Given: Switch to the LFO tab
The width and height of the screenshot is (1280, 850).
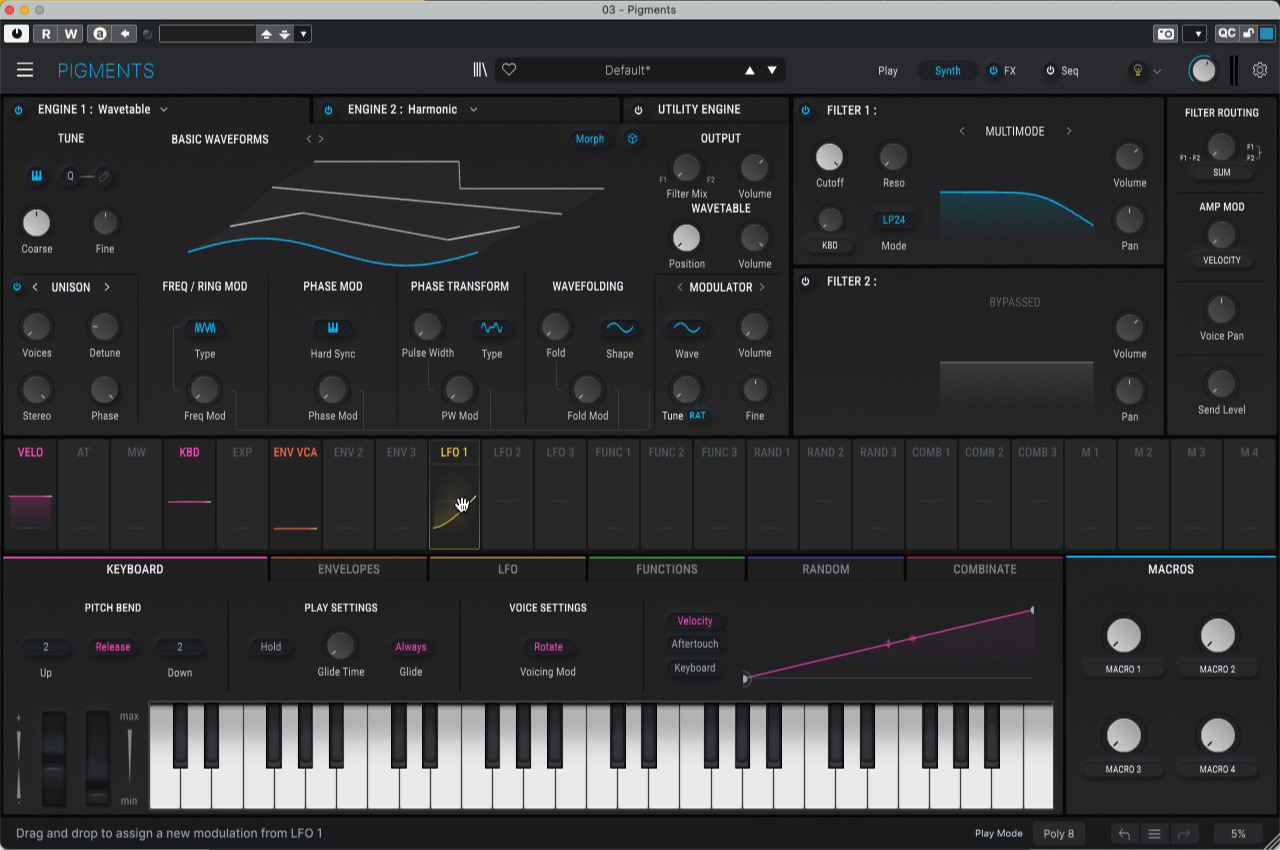Looking at the screenshot, I should tap(508, 569).
